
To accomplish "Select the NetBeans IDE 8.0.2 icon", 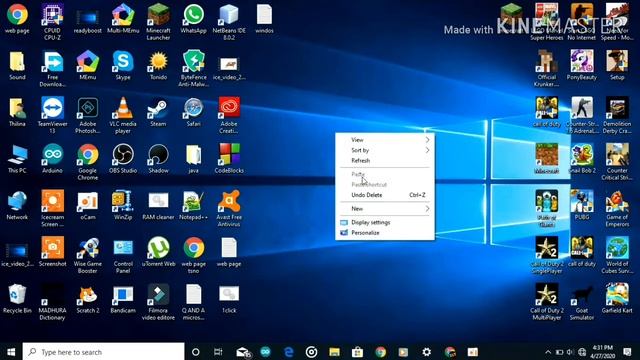I will 229,22.
